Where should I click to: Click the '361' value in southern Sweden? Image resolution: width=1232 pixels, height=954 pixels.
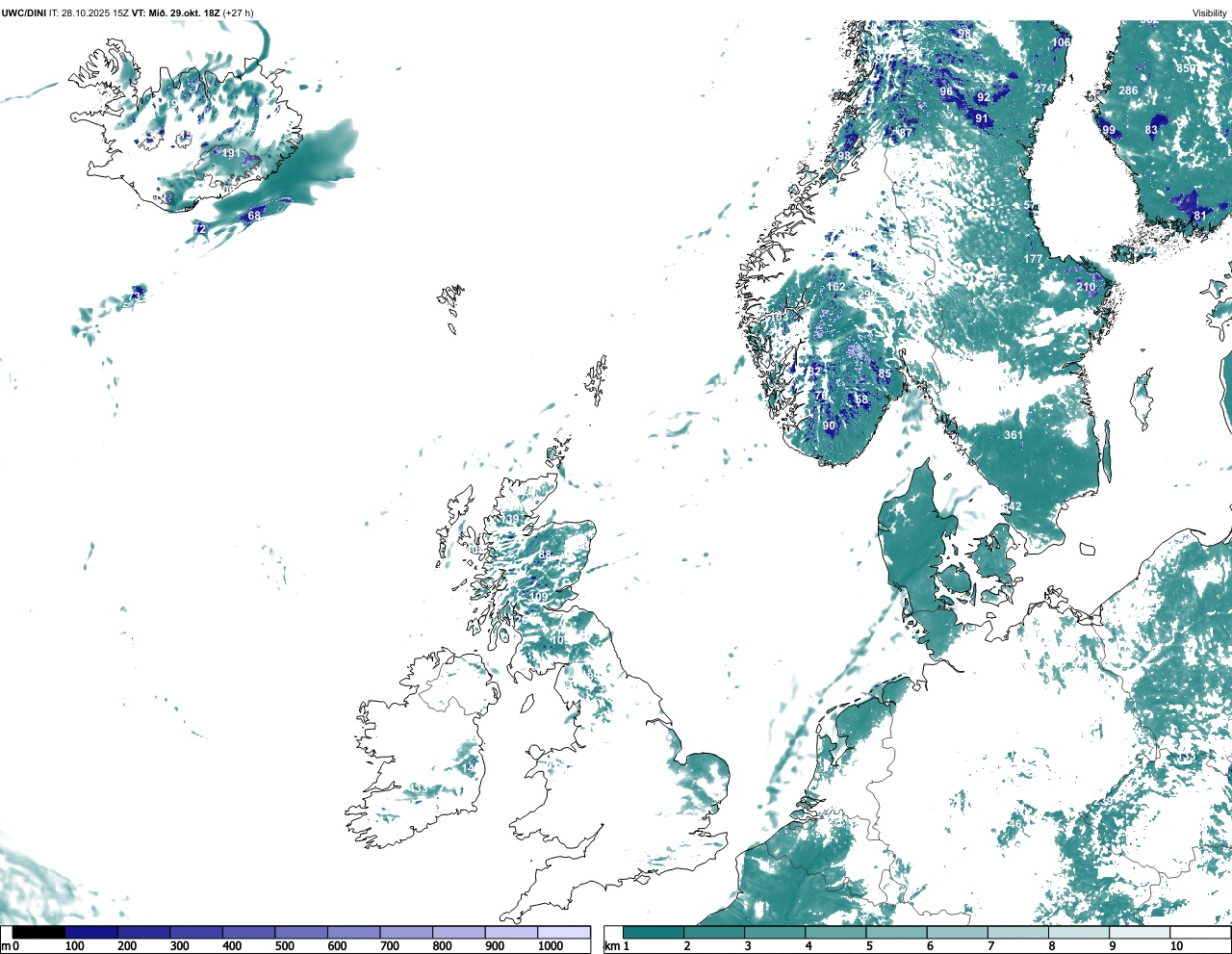[x=1014, y=435]
